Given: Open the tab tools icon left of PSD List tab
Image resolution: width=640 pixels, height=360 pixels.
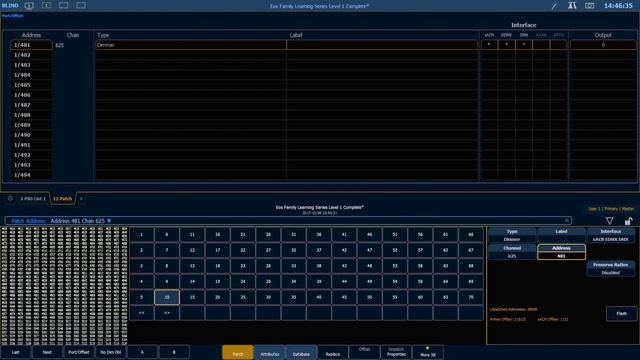Looking at the screenshot, I should coord(10,199).
